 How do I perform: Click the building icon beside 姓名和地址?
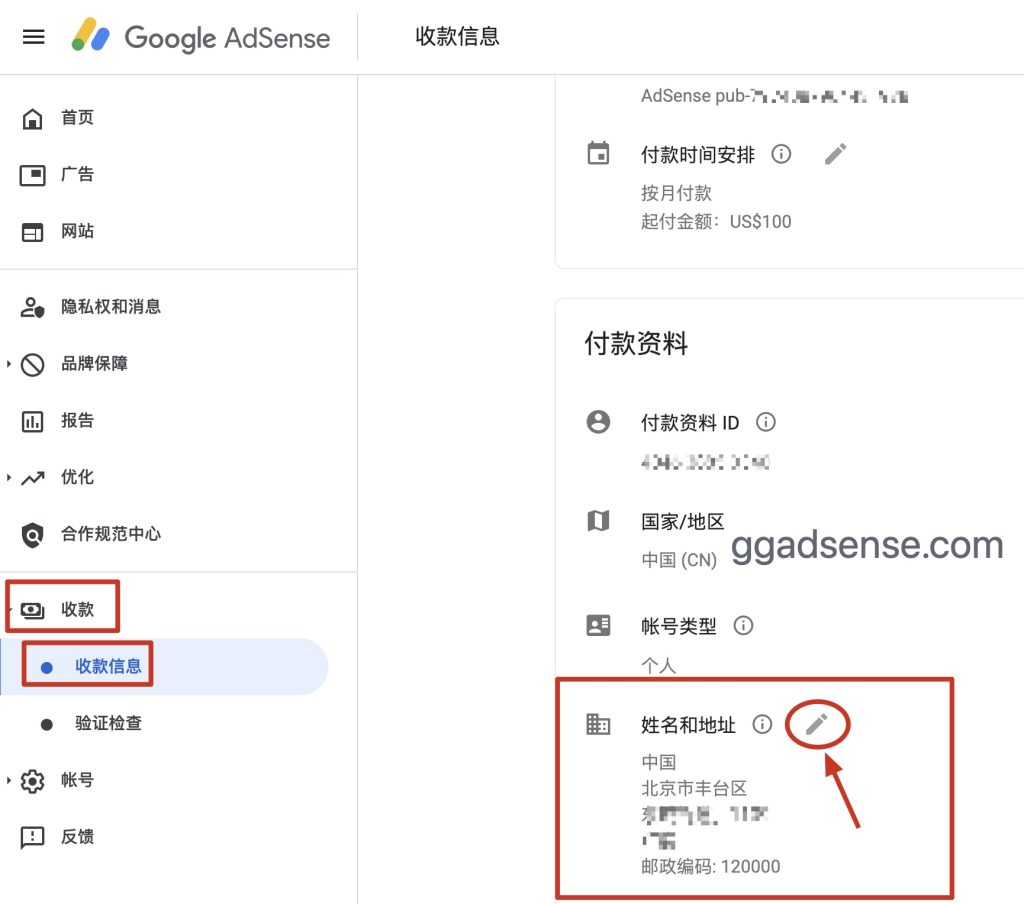[598, 724]
